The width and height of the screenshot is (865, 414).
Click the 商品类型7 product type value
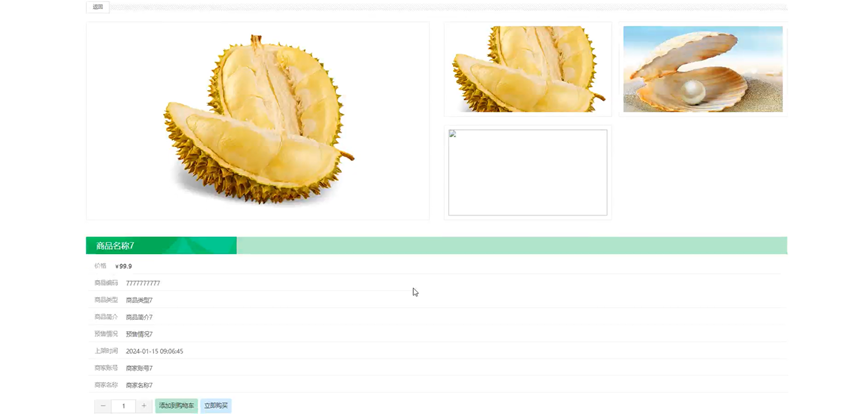click(139, 300)
